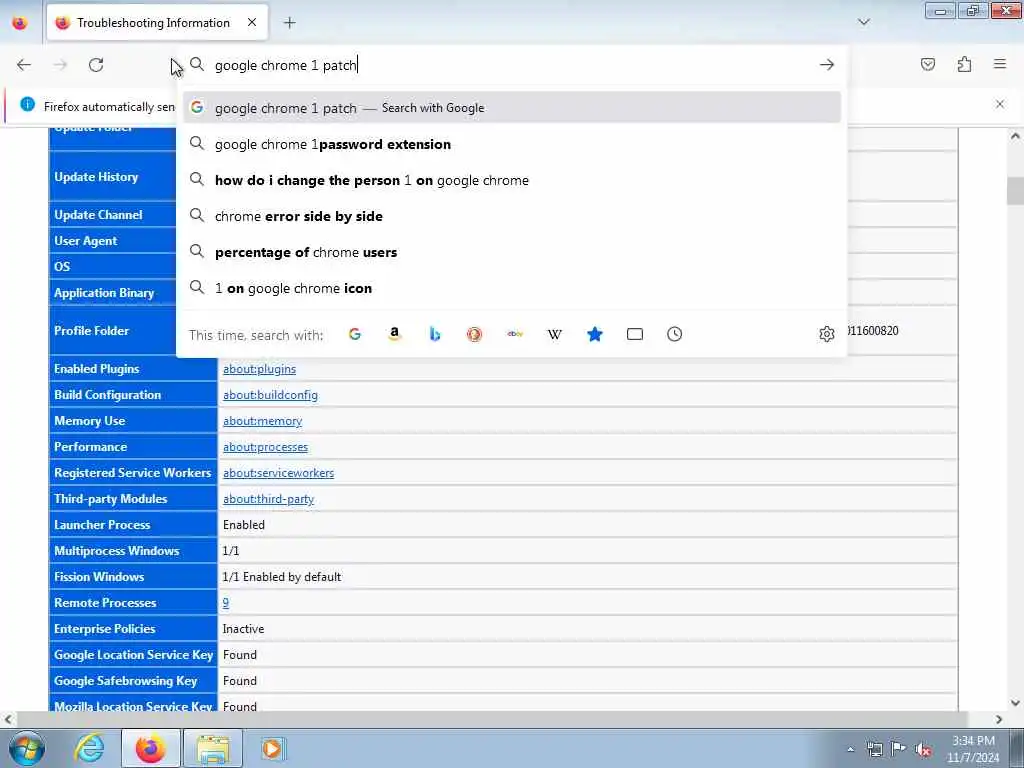
Task: Open the about:third-party link
Action: point(268,499)
